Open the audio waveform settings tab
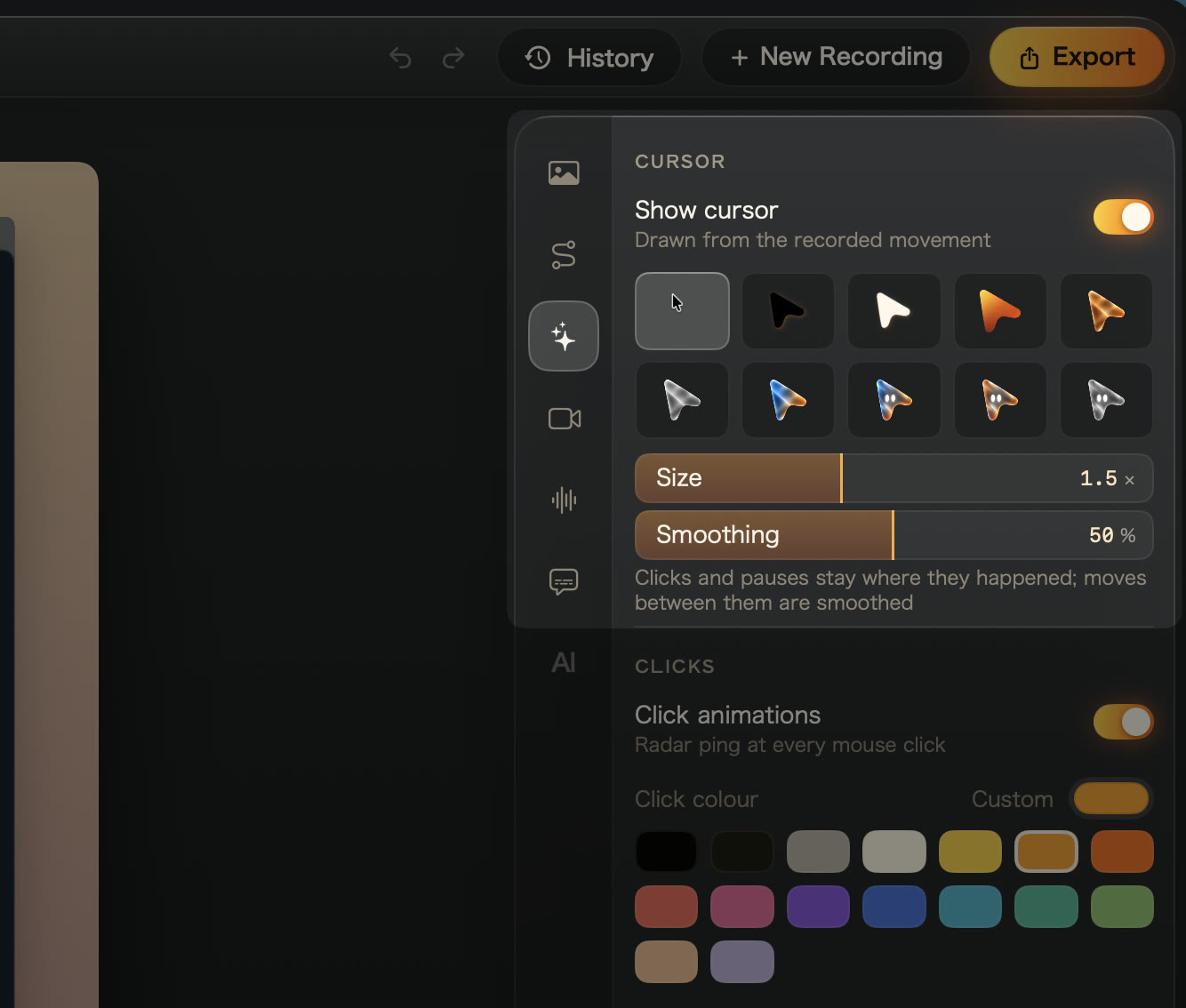The height and width of the screenshot is (1008, 1186). (x=564, y=500)
